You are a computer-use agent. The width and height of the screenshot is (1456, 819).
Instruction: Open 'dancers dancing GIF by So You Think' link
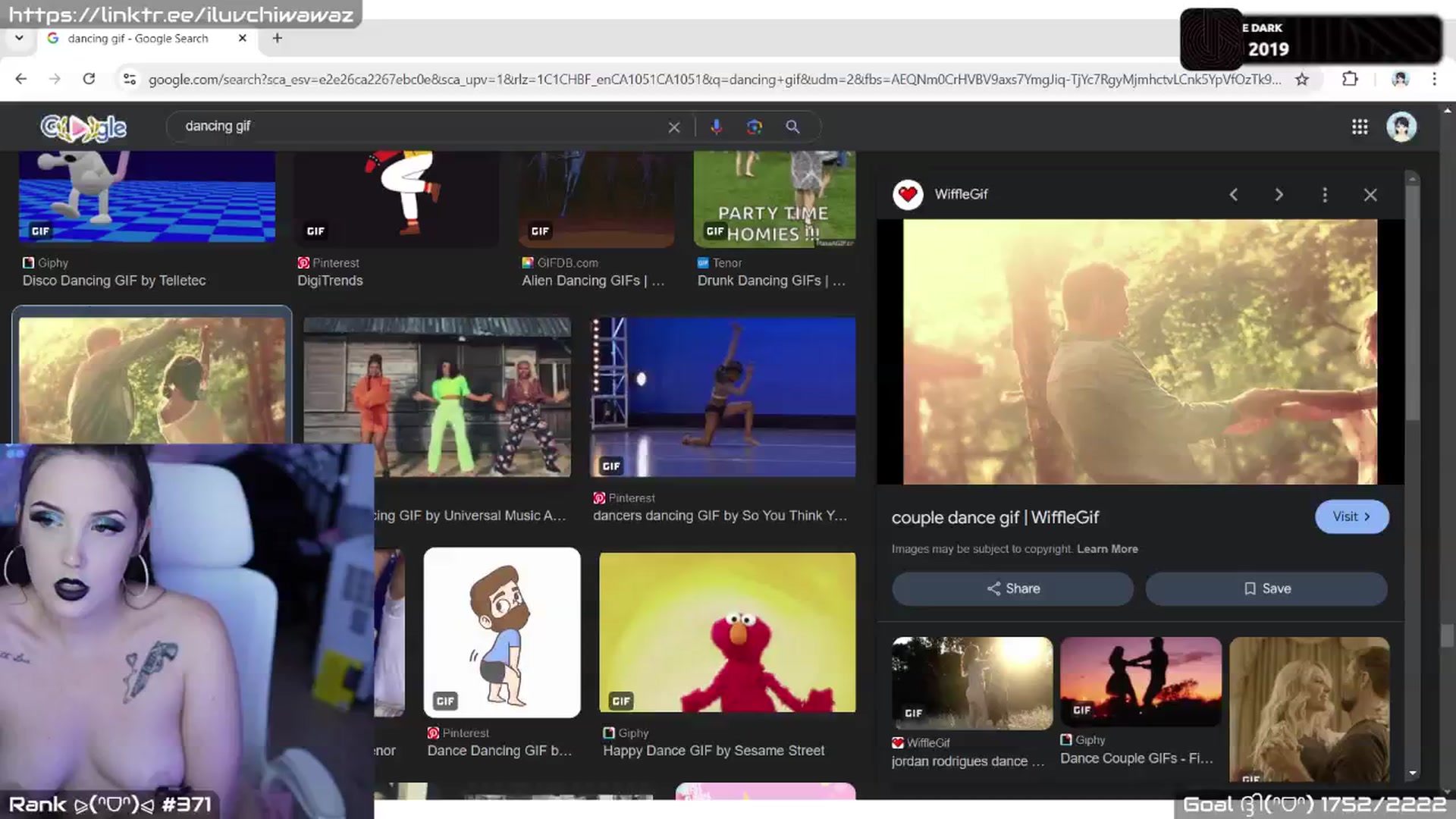[720, 516]
